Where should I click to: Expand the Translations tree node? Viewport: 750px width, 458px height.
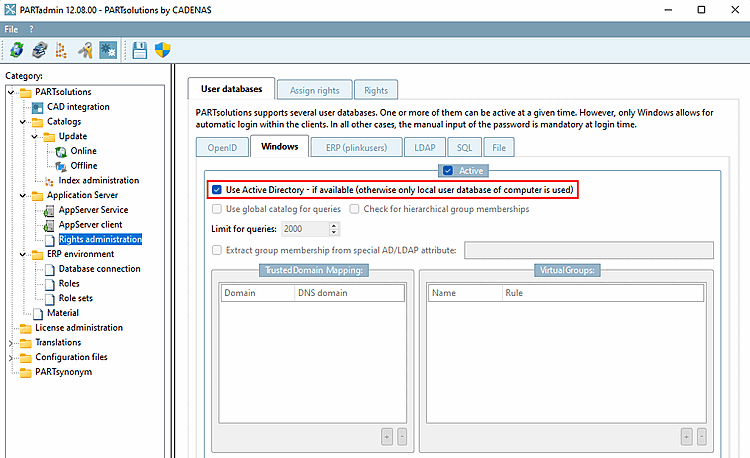(x=11, y=343)
